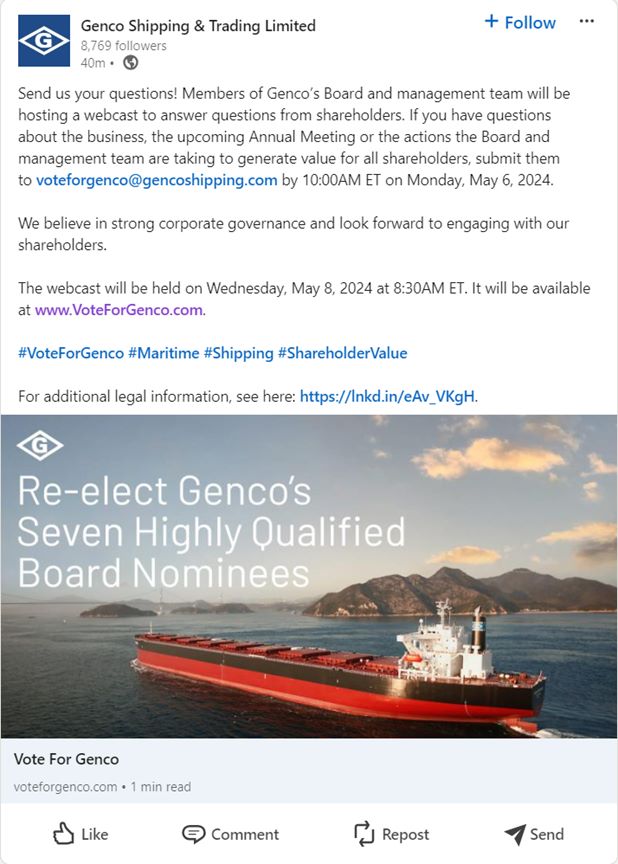Click the #ShareholderValue hashtag
The height and width of the screenshot is (864, 618).
pyautogui.click(x=342, y=353)
